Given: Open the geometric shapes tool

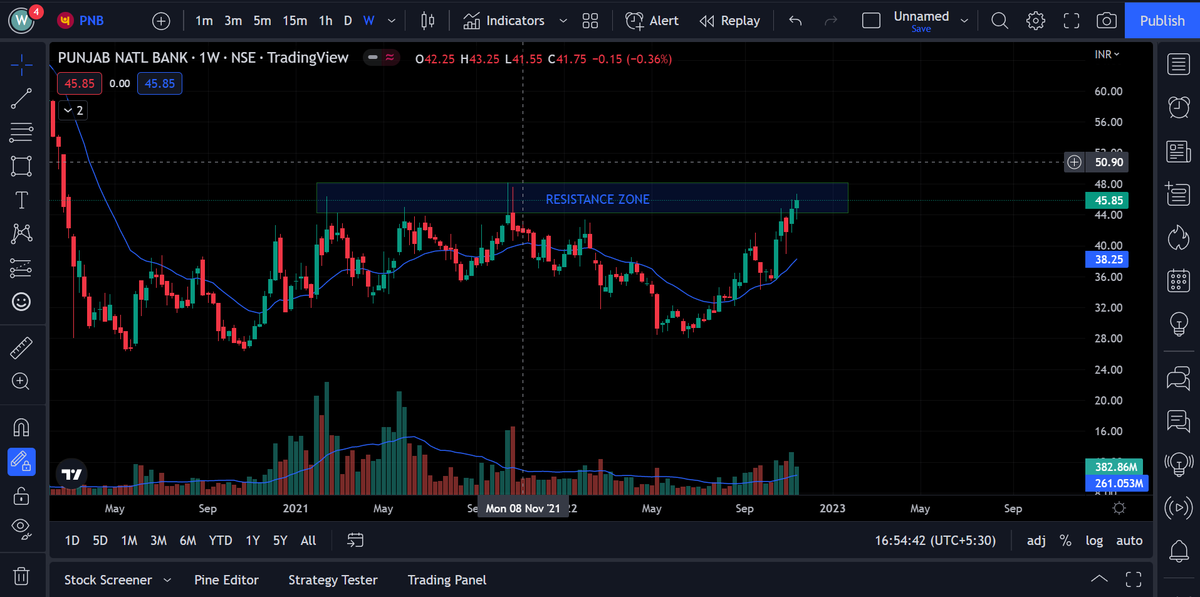Looking at the screenshot, I should (x=21, y=166).
